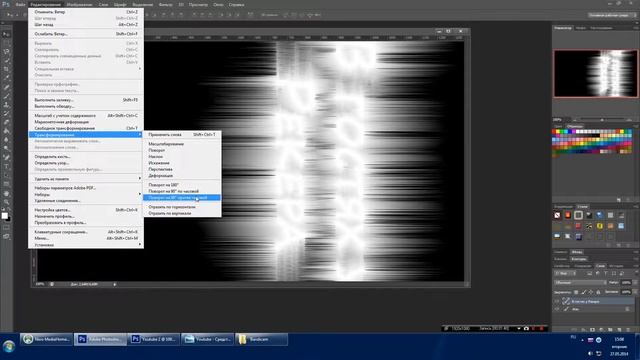Switch to the 'Стили' panel tab
640x360 pixels.
point(582,207)
